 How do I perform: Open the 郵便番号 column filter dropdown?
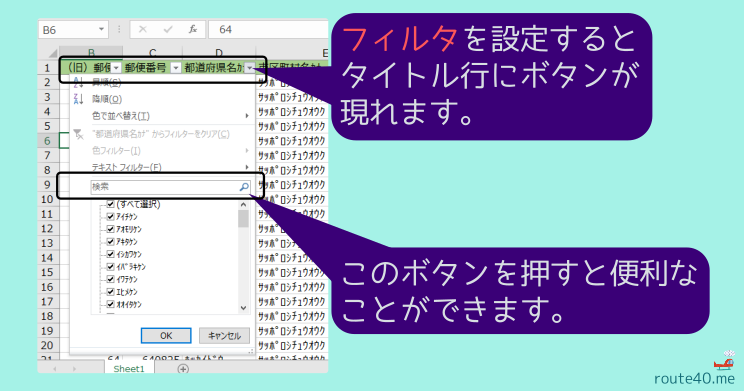coord(176,68)
